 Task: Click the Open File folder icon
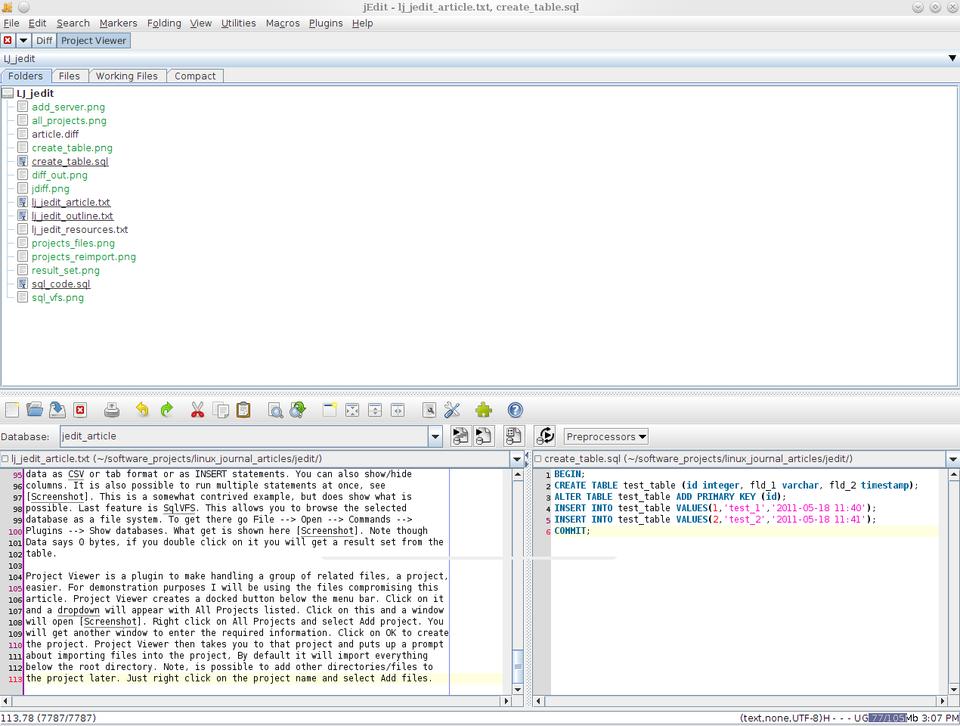35,410
